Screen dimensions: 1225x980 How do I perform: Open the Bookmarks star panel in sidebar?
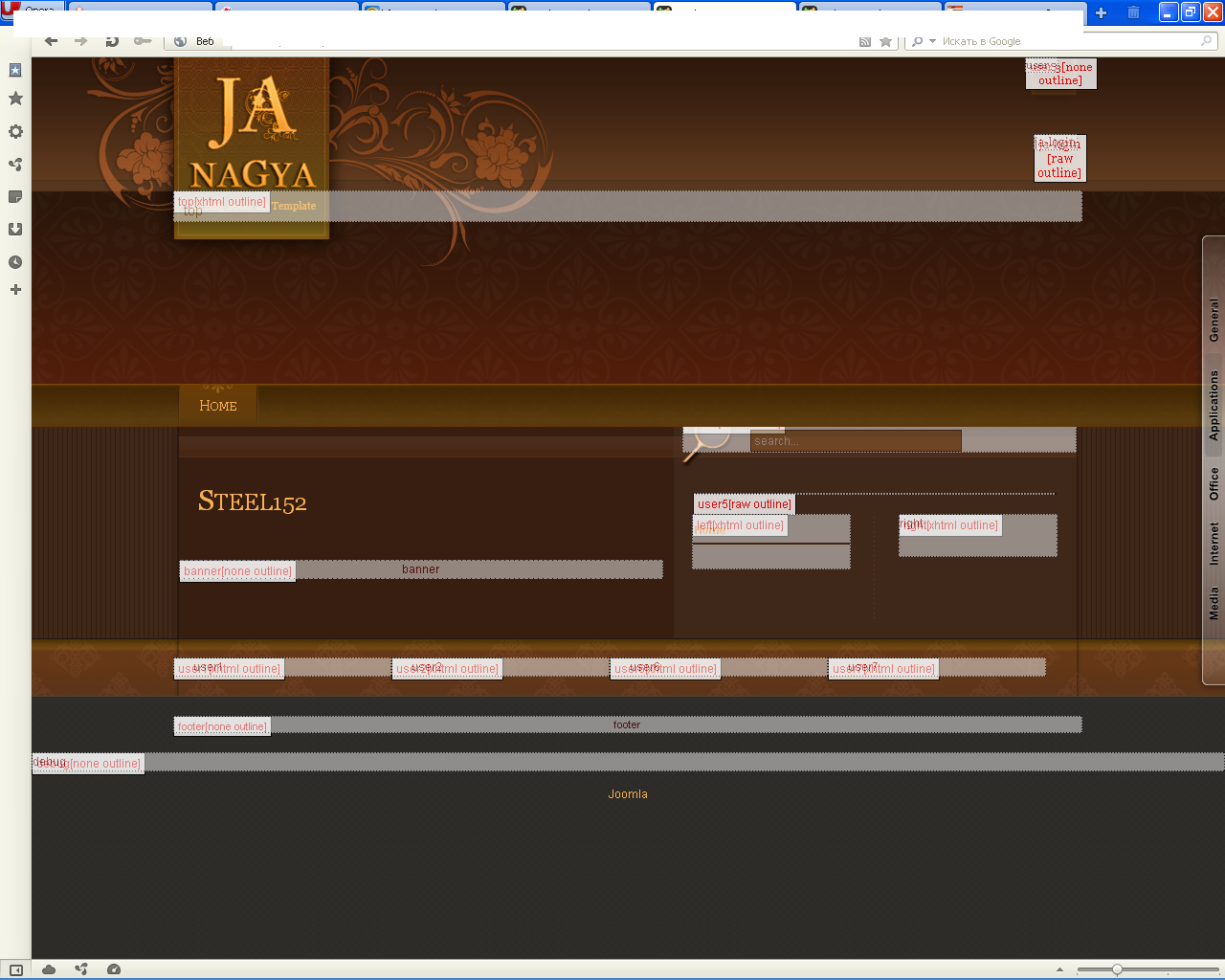click(15, 99)
